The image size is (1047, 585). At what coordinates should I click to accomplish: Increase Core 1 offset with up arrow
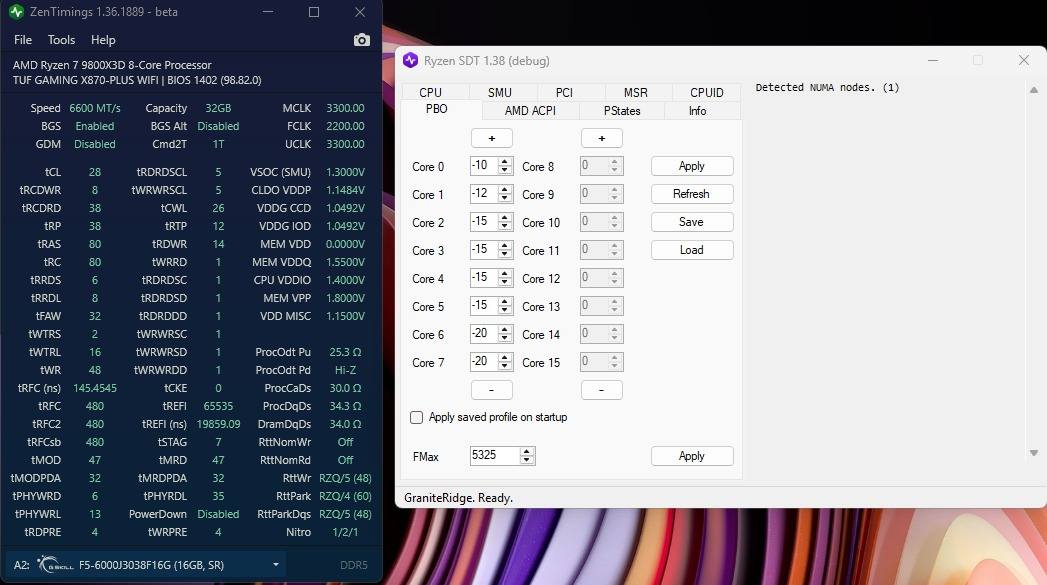[505, 190]
